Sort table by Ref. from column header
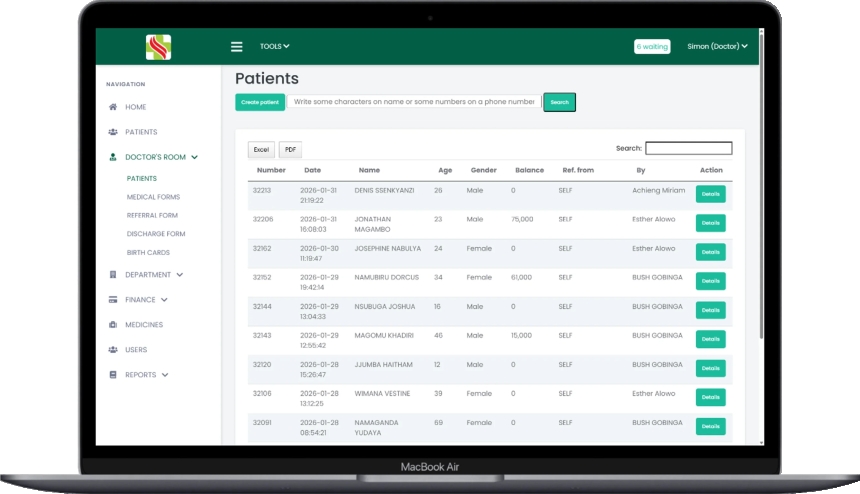The image size is (860, 494). pyautogui.click(x=578, y=170)
